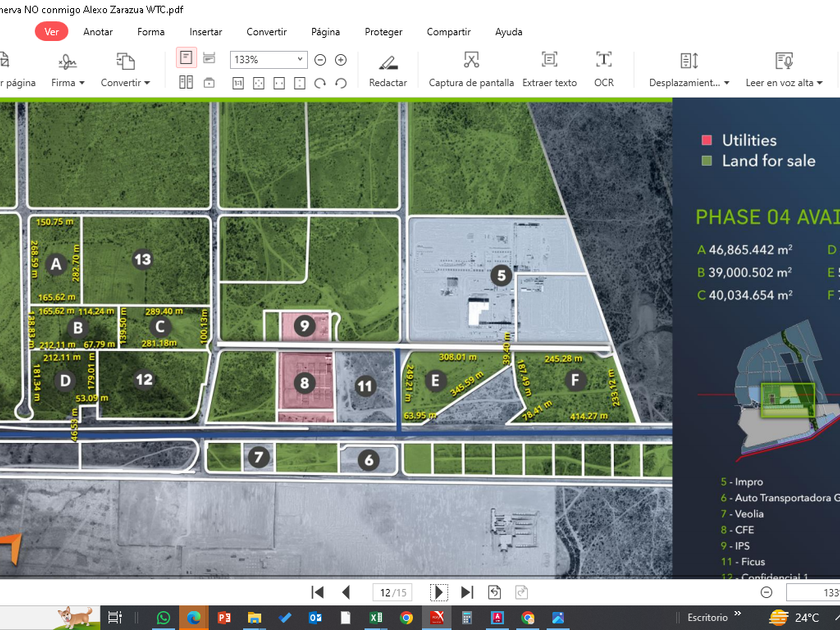Jump to the first page

[318, 592]
